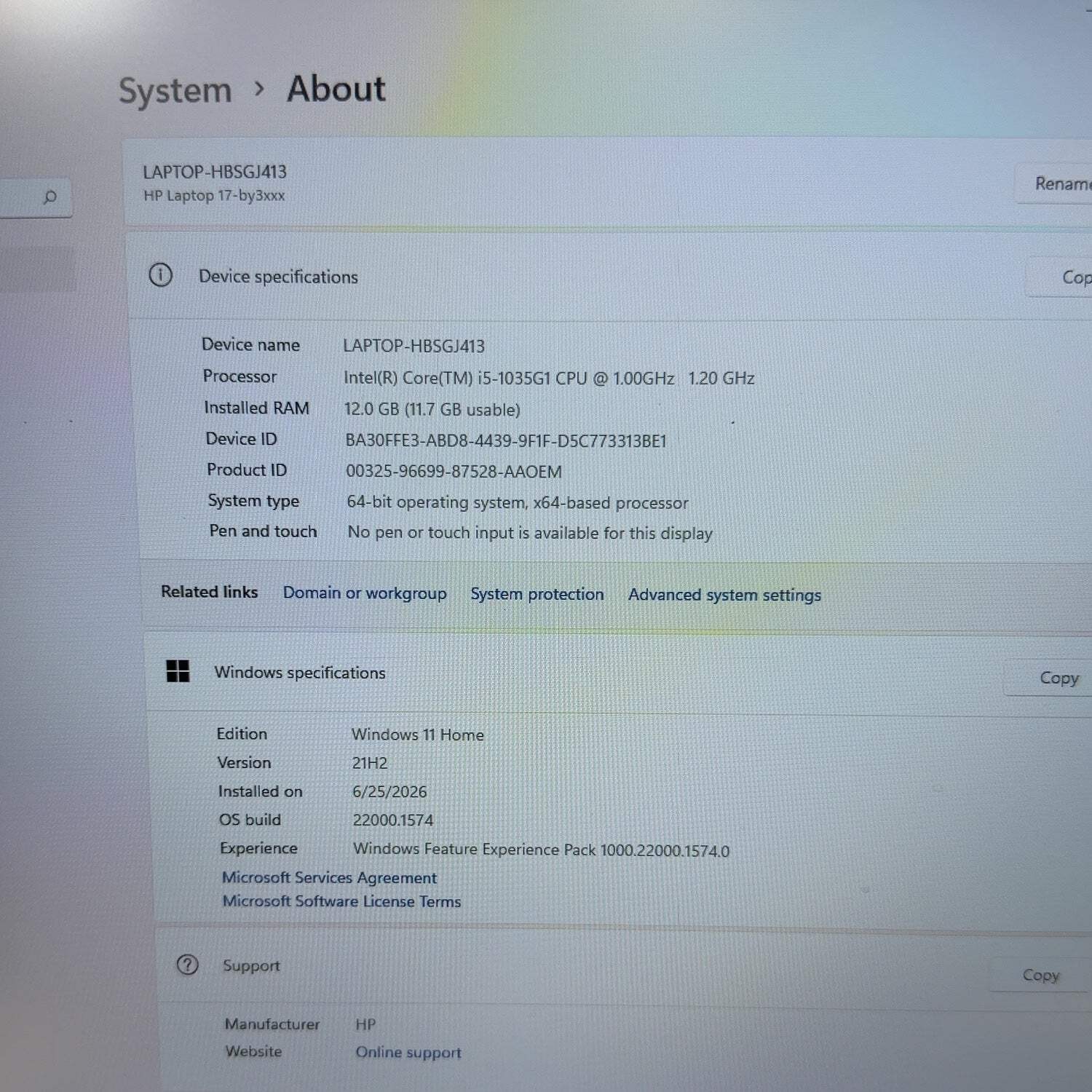Image resolution: width=1092 pixels, height=1092 pixels.
Task: Select the About page title
Action: coord(336,89)
